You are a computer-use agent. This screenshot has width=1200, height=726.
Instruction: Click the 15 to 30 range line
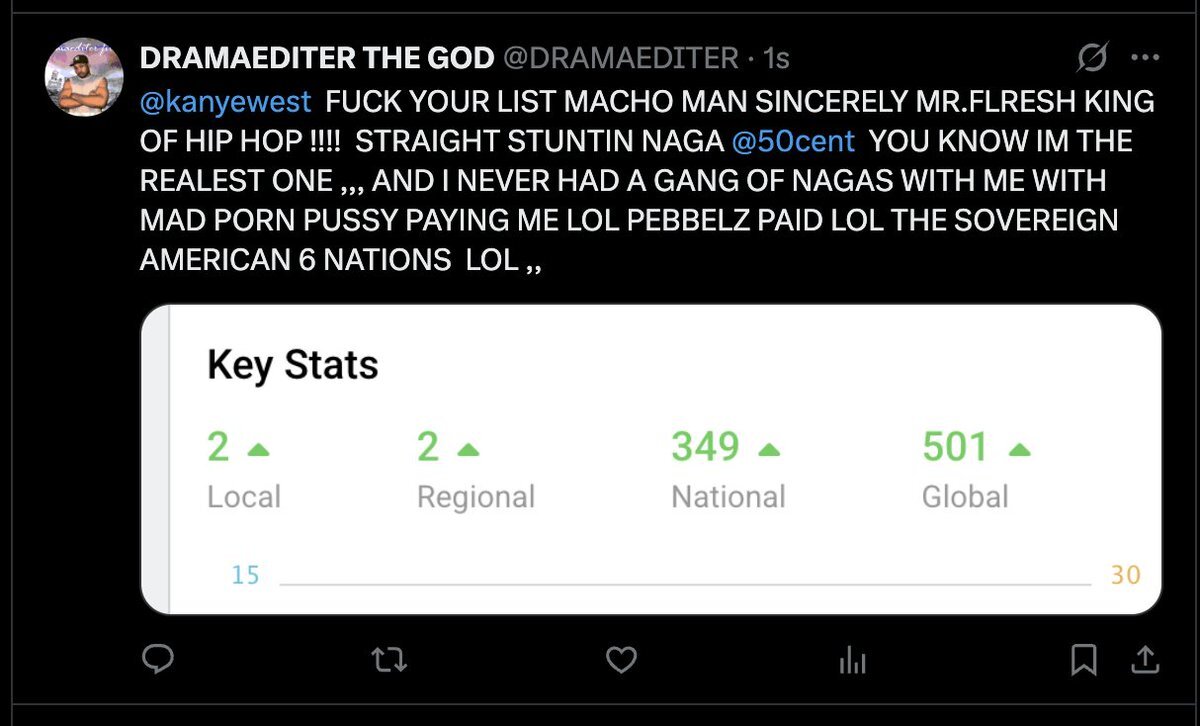(685, 581)
